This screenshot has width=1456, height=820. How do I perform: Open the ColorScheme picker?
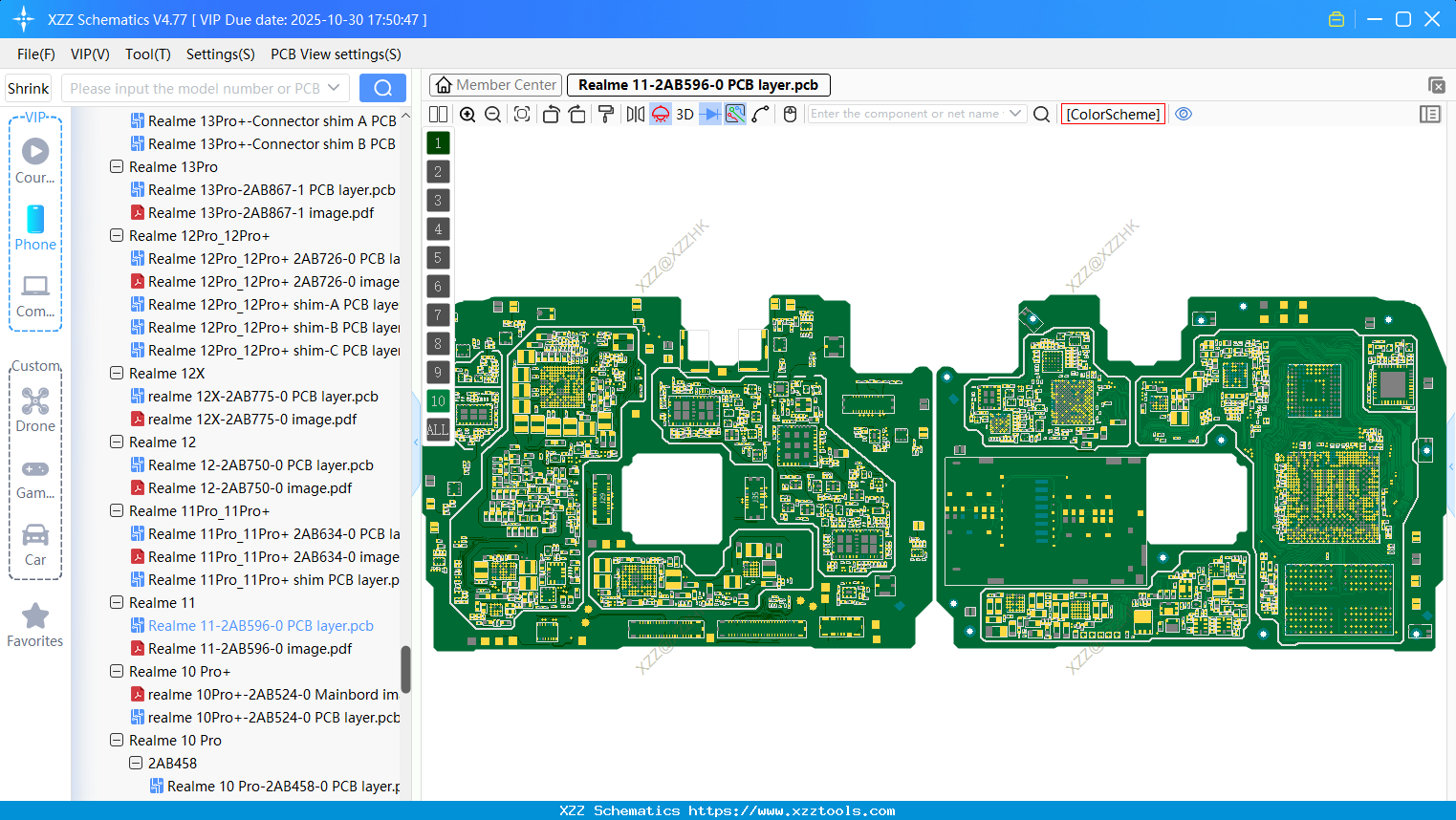pos(1113,114)
